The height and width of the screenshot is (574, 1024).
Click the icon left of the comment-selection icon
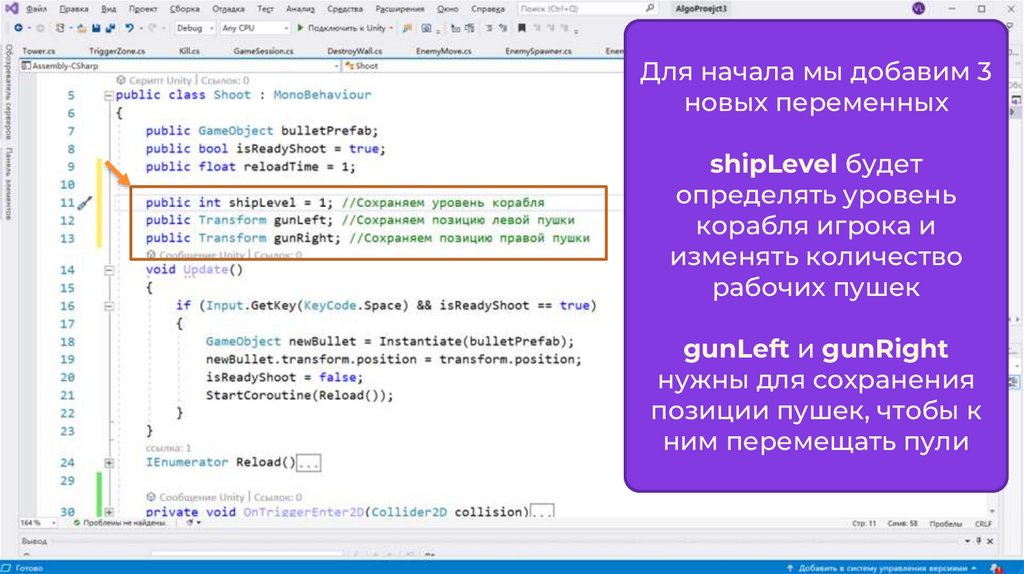[456, 28]
